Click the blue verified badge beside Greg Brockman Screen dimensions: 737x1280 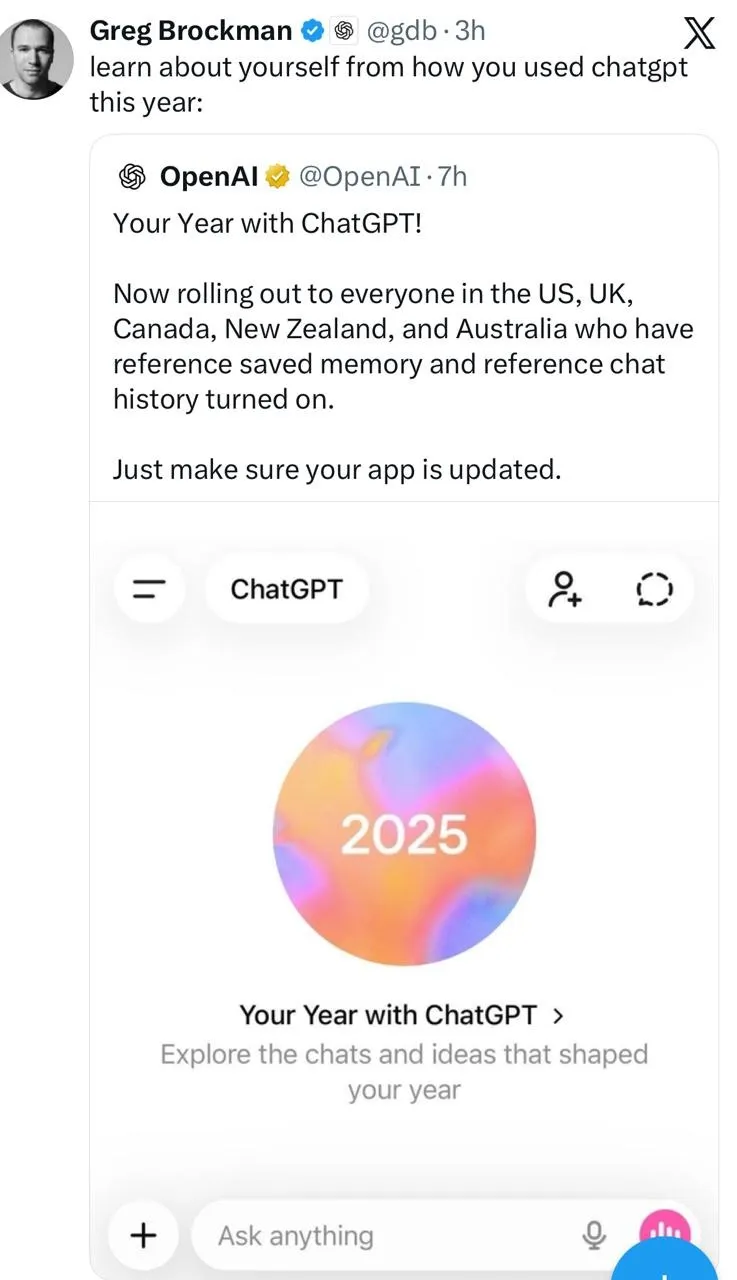(312, 31)
